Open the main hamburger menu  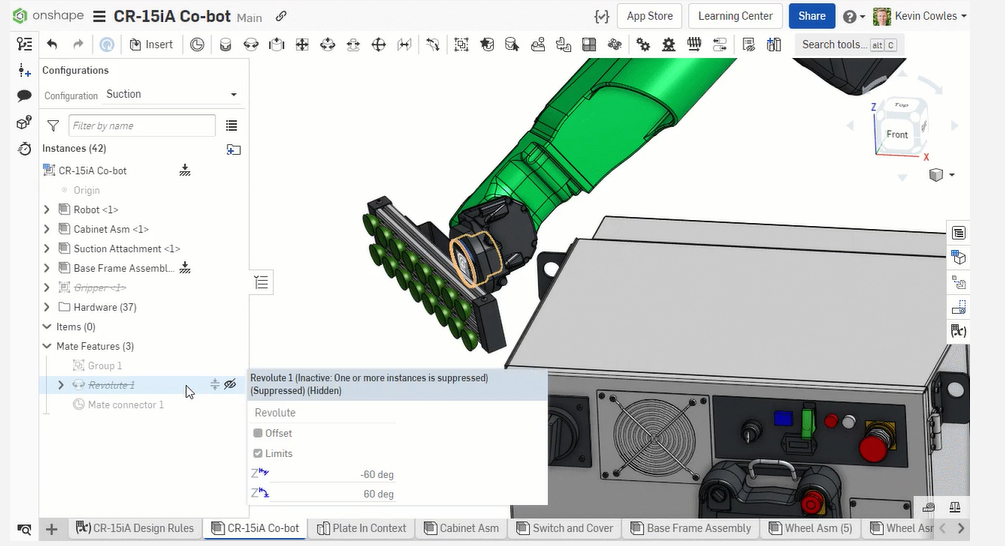pos(99,17)
